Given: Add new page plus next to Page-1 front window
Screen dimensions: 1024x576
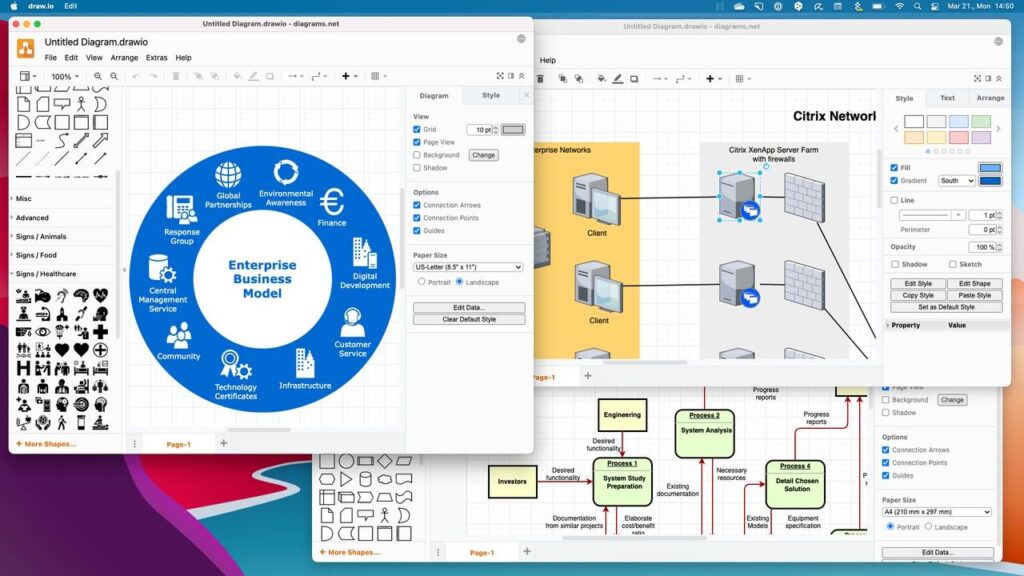Looking at the screenshot, I should pyautogui.click(x=223, y=443).
